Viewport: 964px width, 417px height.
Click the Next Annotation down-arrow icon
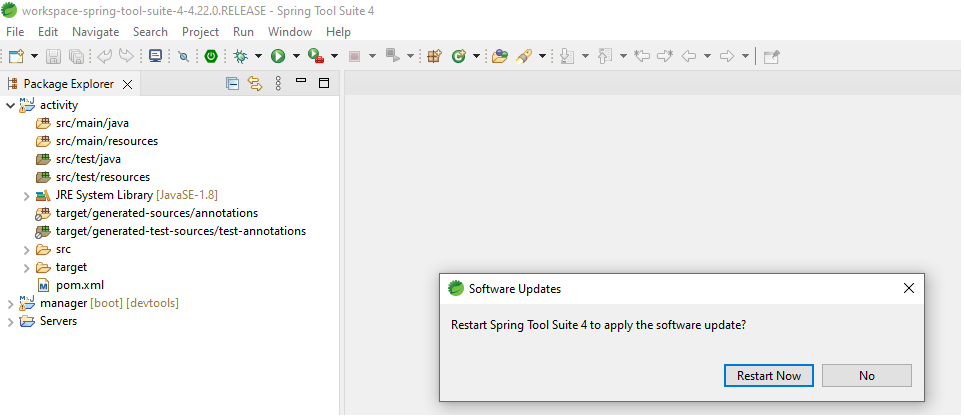pyautogui.click(x=567, y=56)
